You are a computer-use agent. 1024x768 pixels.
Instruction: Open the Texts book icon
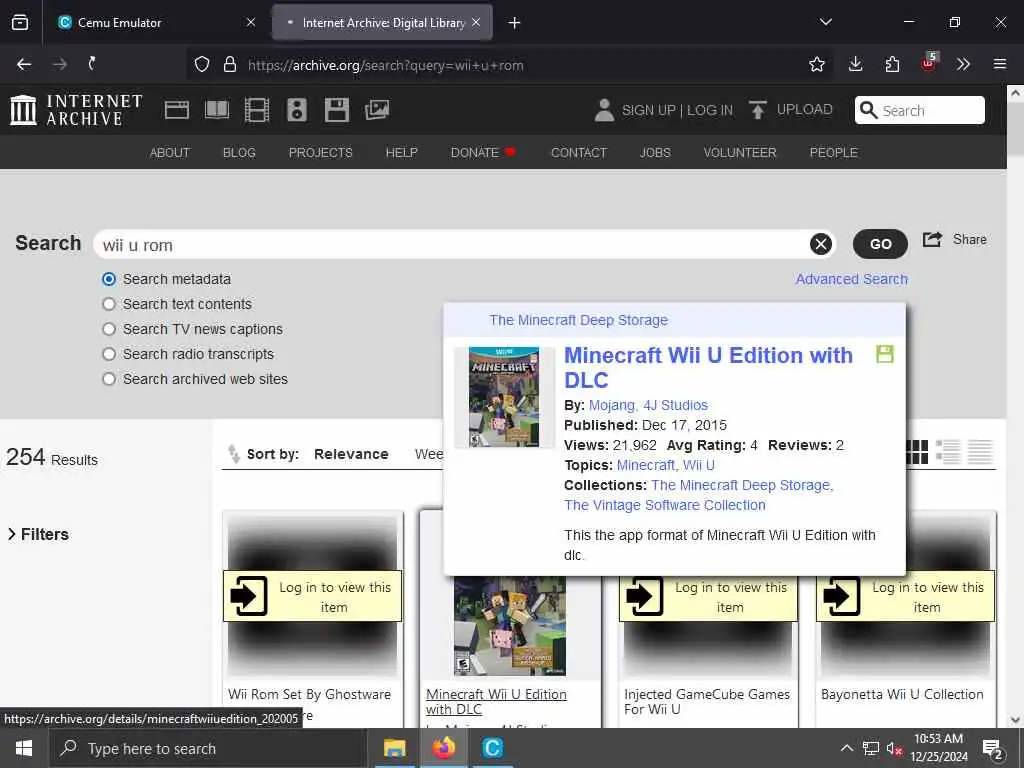tap(217, 110)
